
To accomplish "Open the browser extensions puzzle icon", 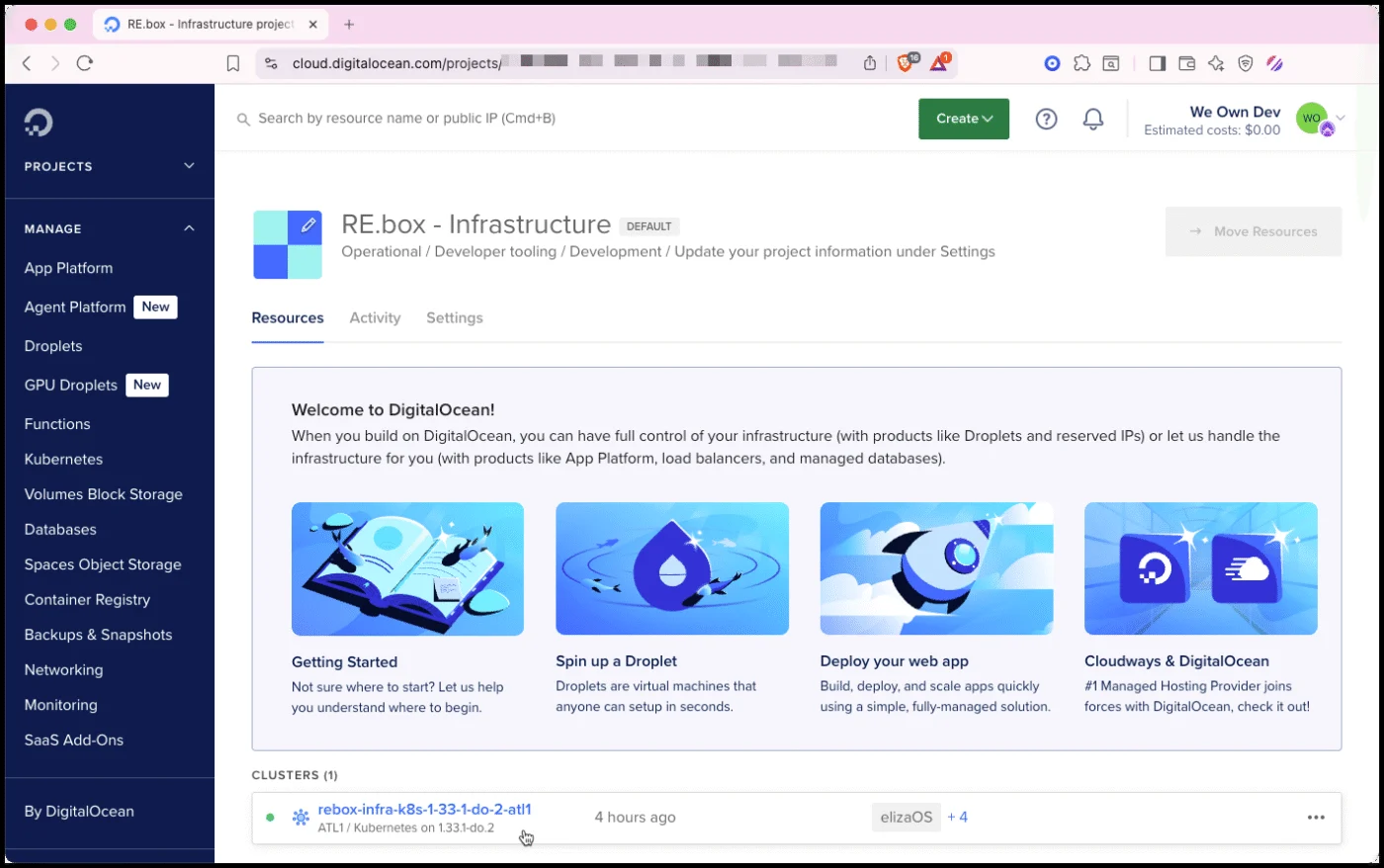I will [1081, 63].
